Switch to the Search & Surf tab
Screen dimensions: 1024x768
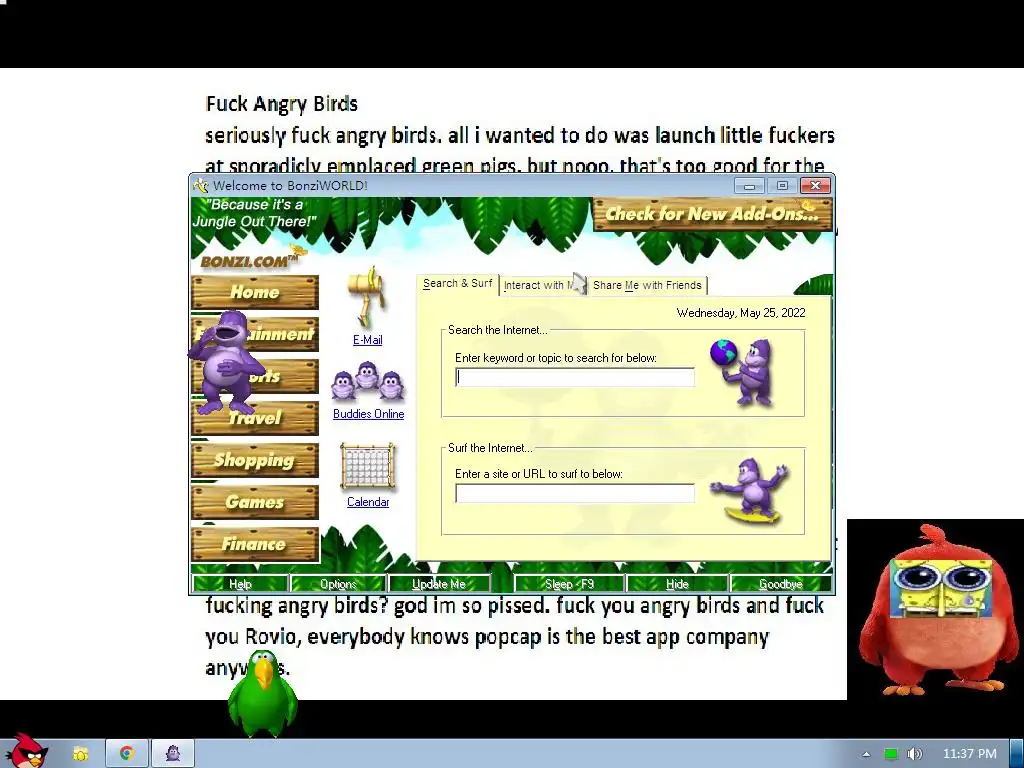[457, 283]
